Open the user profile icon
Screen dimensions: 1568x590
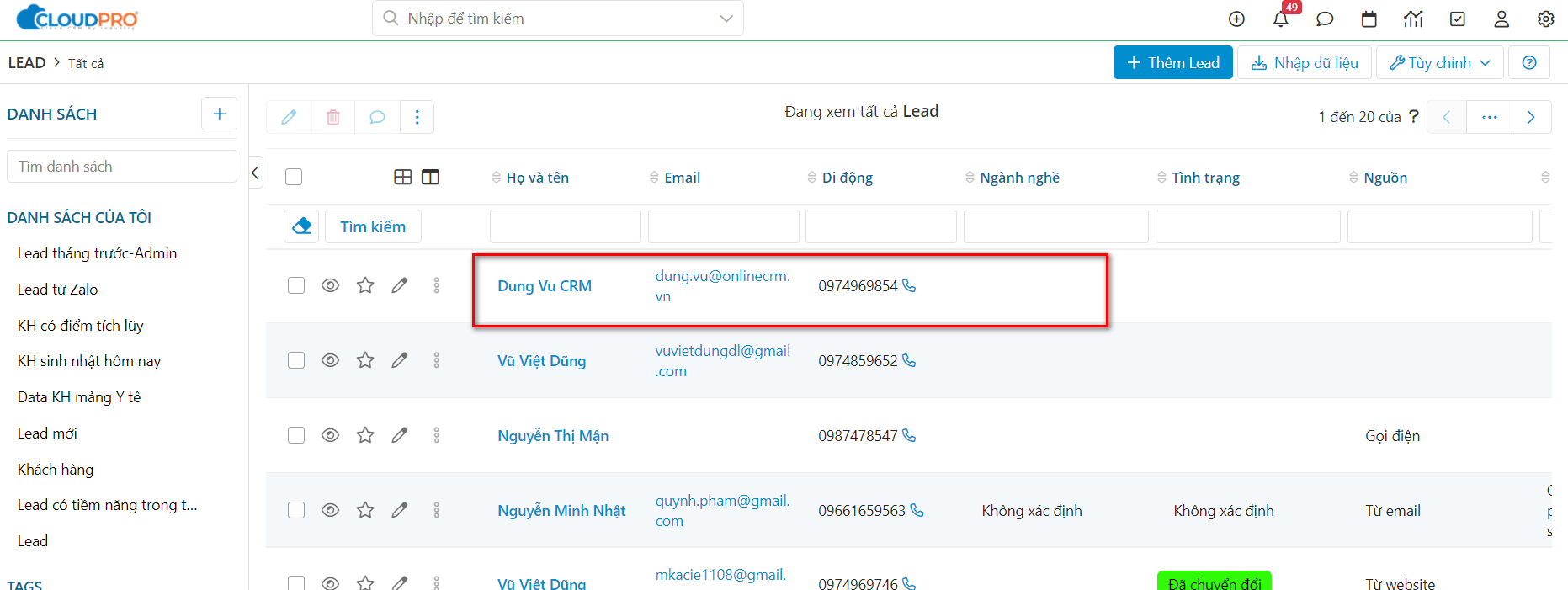click(x=1502, y=19)
